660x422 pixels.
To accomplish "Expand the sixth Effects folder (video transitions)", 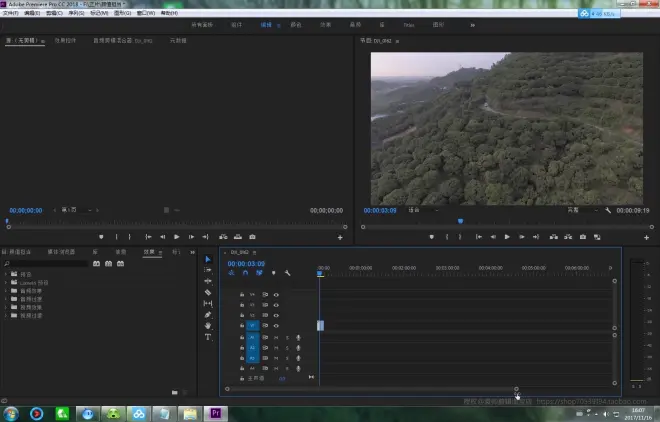I will click(6, 315).
